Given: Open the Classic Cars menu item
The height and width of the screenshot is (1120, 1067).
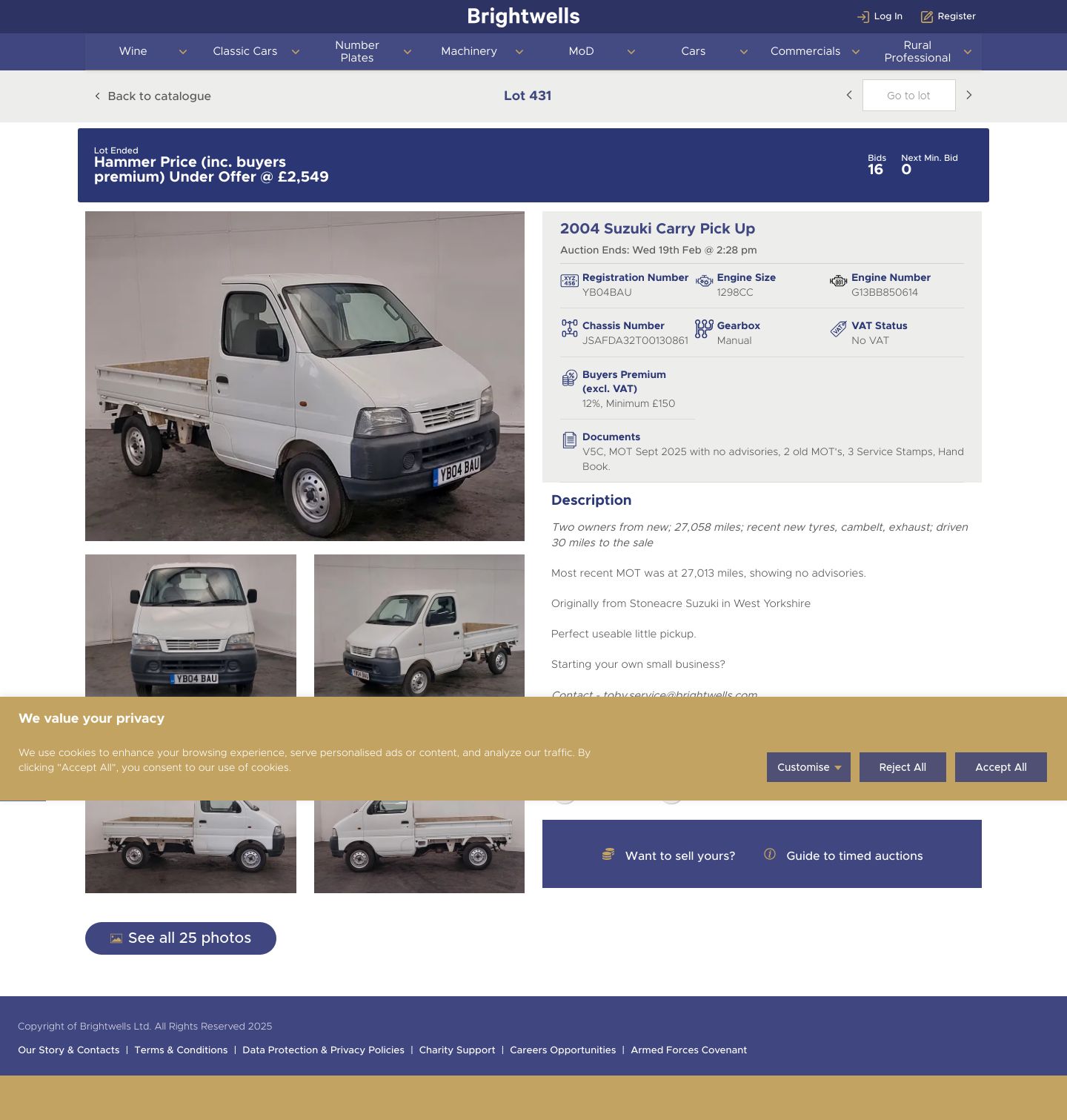Looking at the screenshot, I should point(245,51).
